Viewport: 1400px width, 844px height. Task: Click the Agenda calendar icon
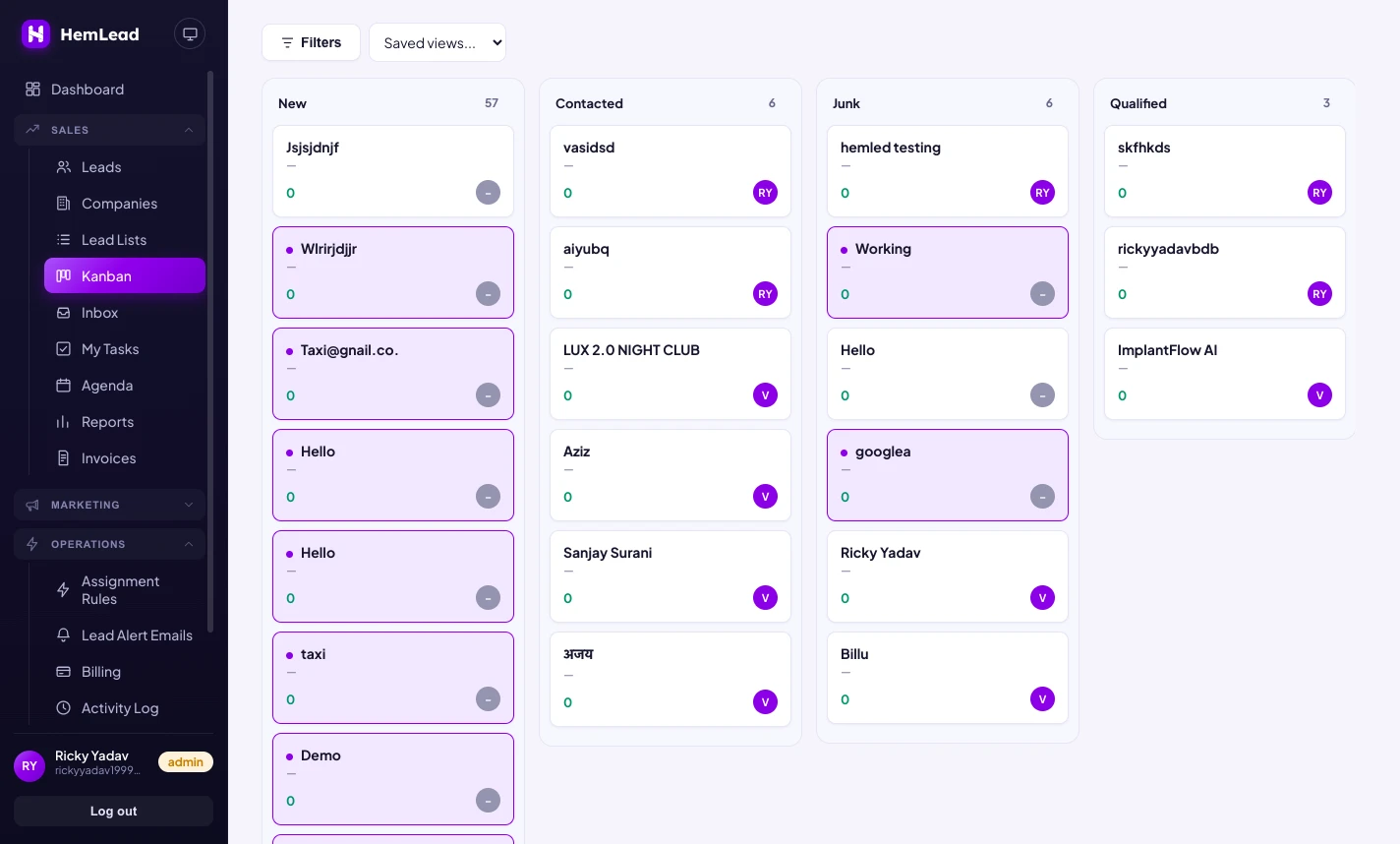[x=63, y=386]
